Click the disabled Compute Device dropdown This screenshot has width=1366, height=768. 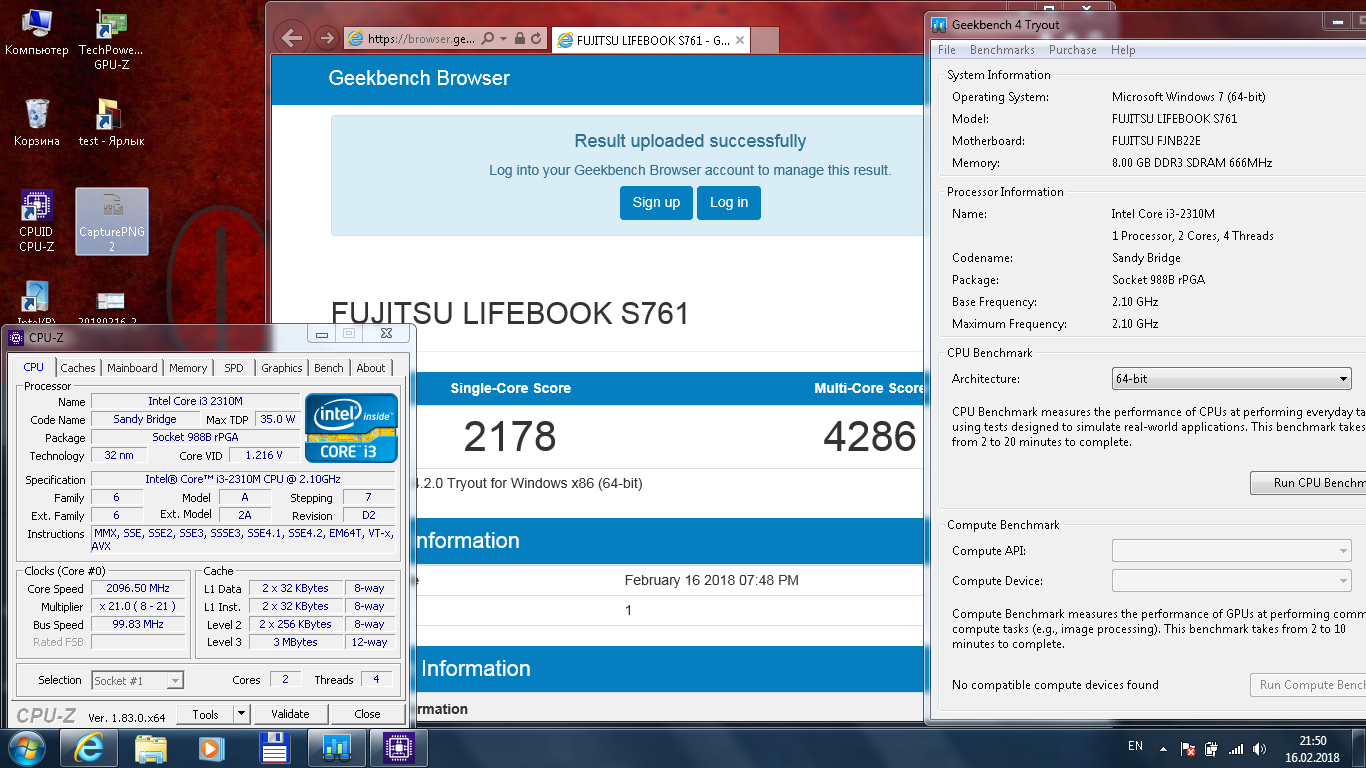(1232, 581)
